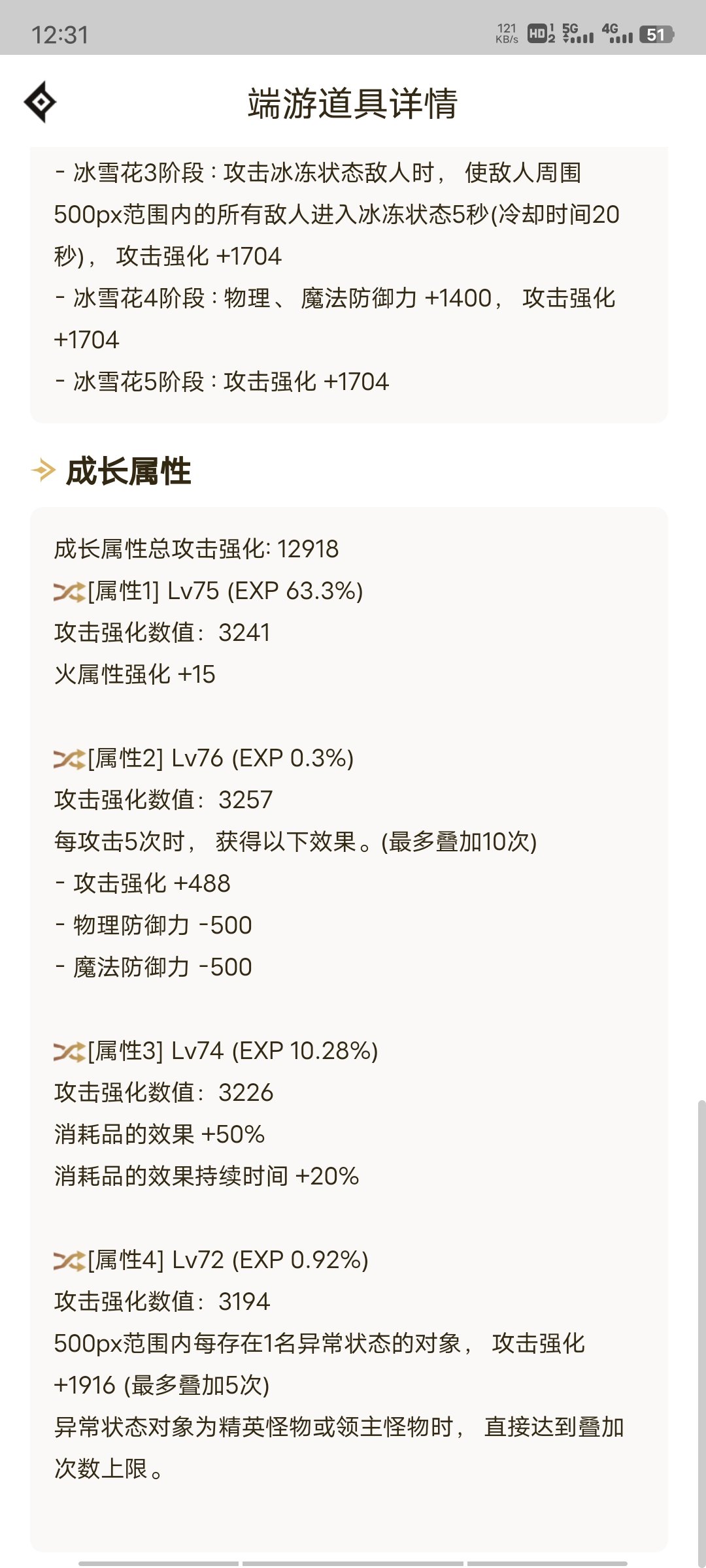Select the 属性2 Lv76 header line
Image resolution: width=706 pixels, height=1568 pixels.
204,759
